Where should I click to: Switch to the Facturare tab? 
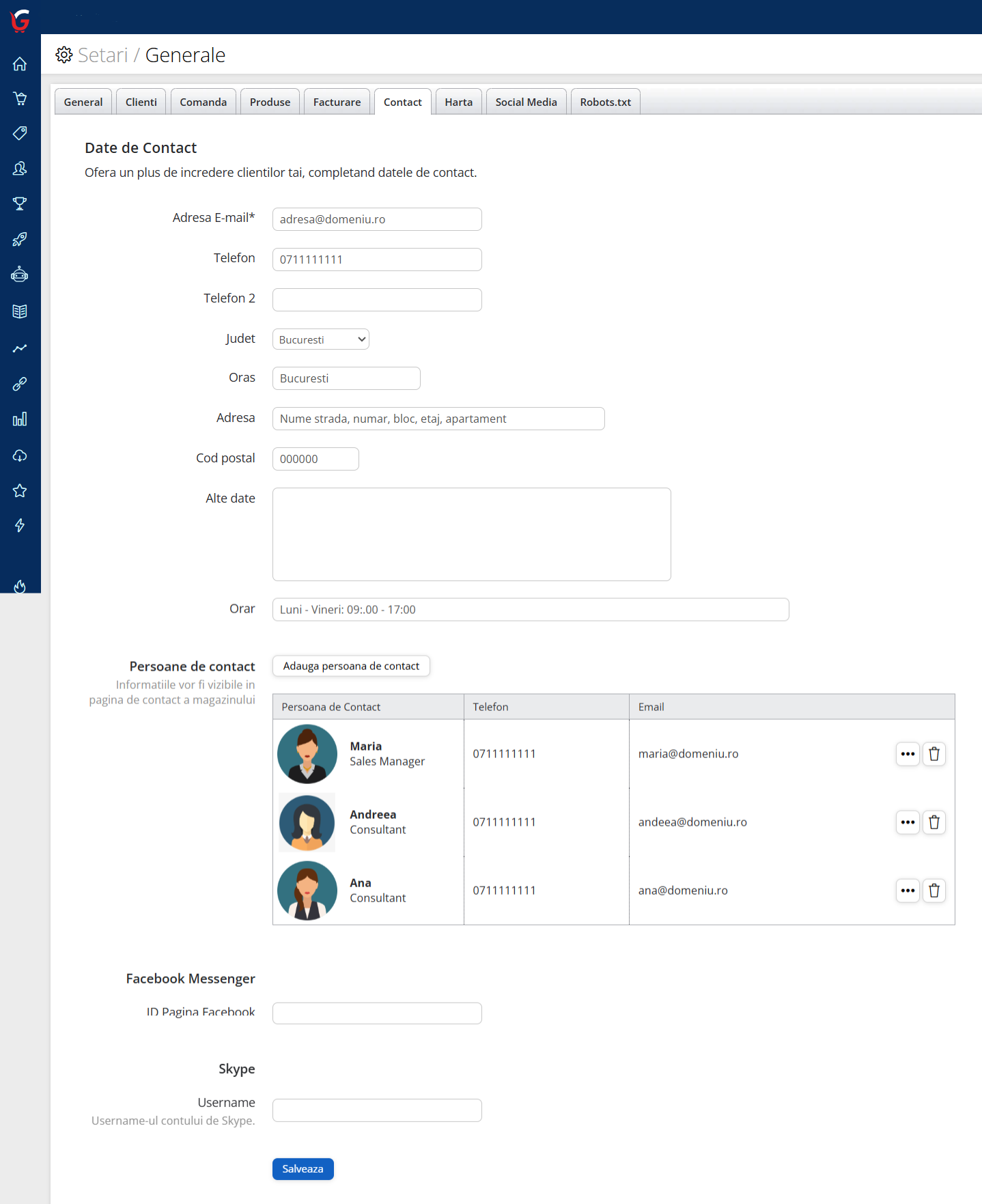point(337,102)
